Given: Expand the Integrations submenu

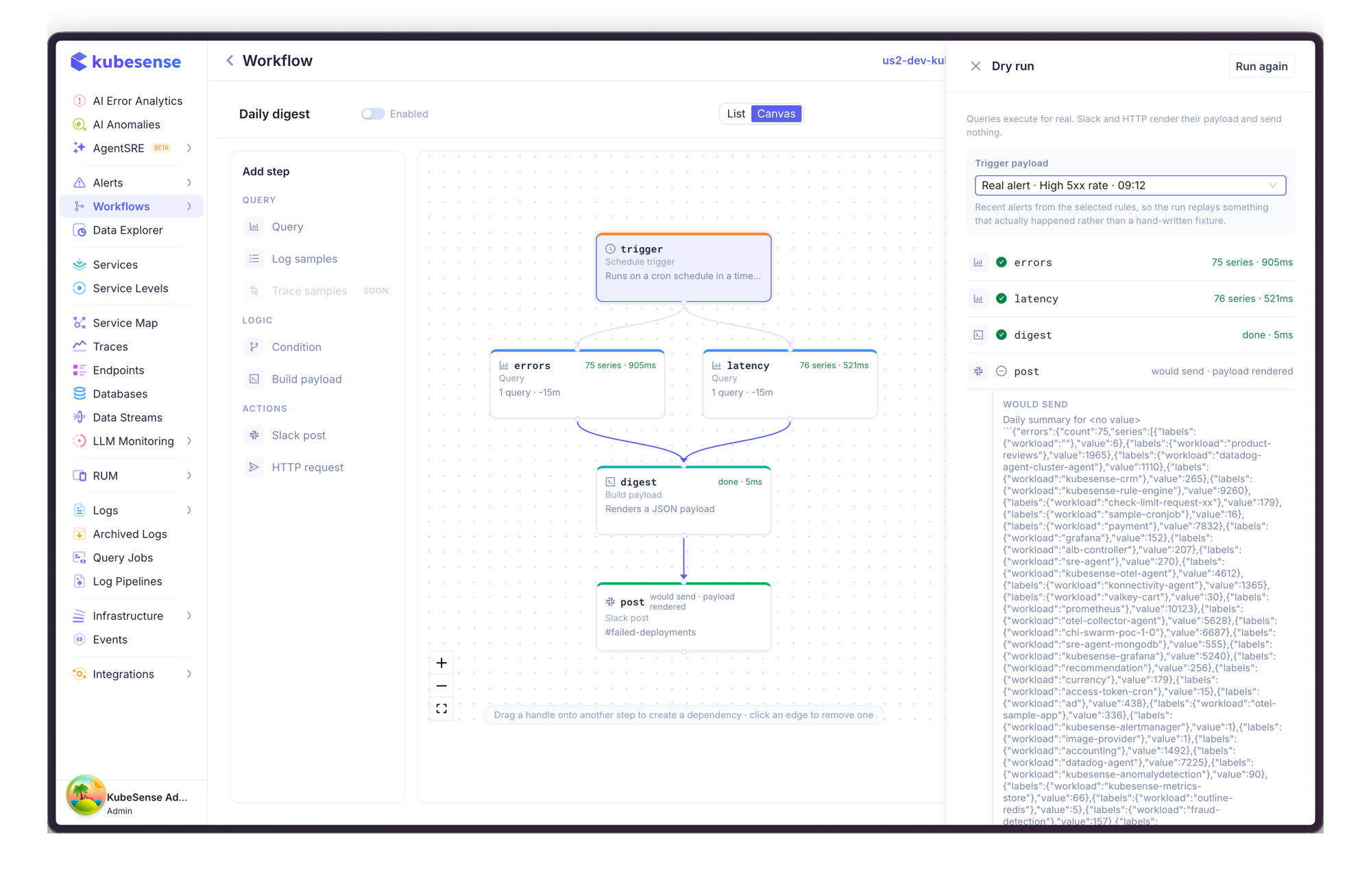Looking at the screenshot, I should click(x=189, y=675).
